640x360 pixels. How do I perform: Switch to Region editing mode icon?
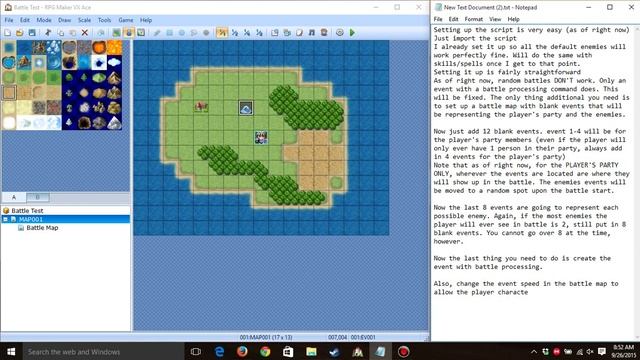[x=141, y=33]
